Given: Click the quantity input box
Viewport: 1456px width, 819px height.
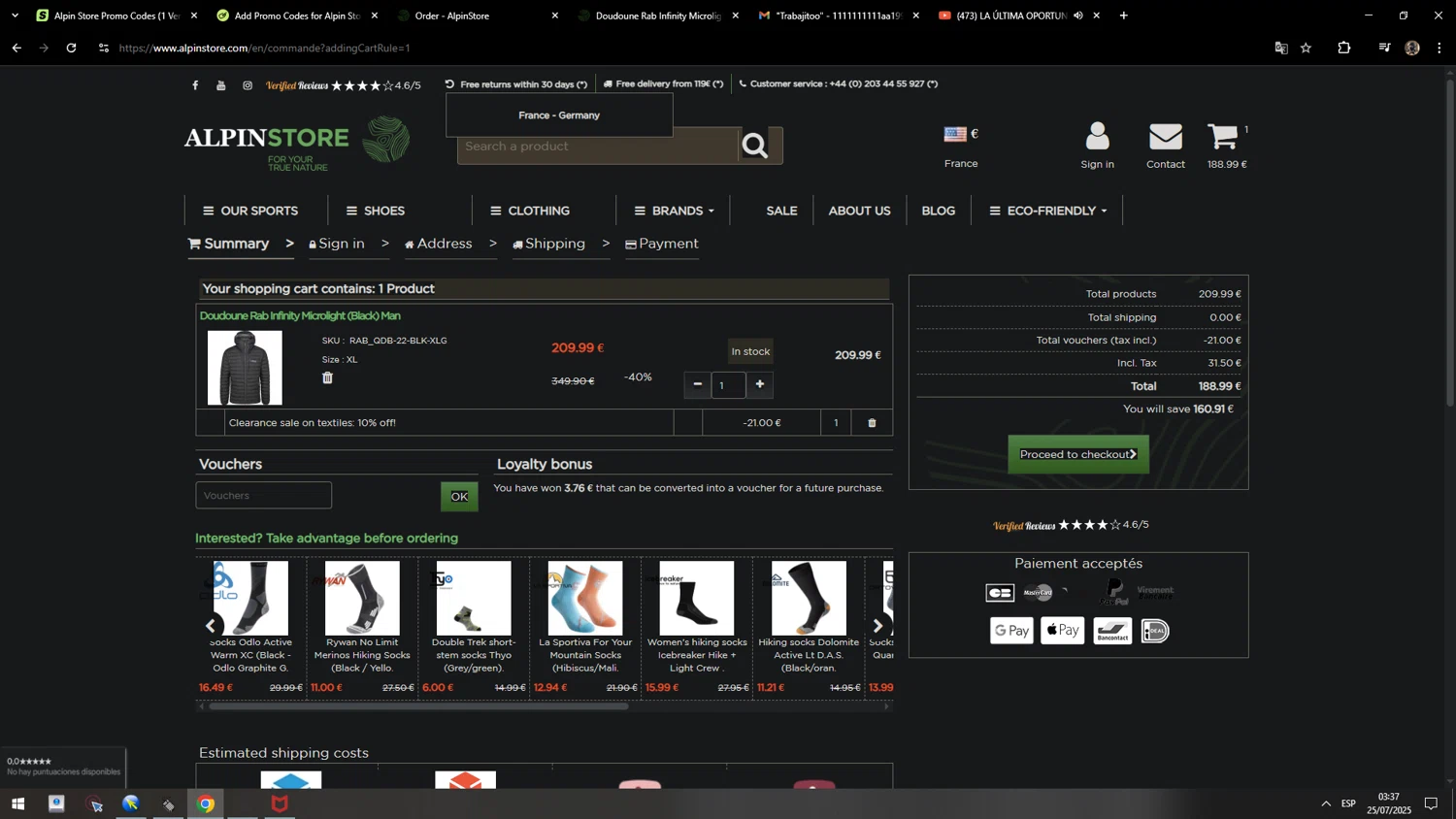Looking at the screenshot, I should [728, 385].
